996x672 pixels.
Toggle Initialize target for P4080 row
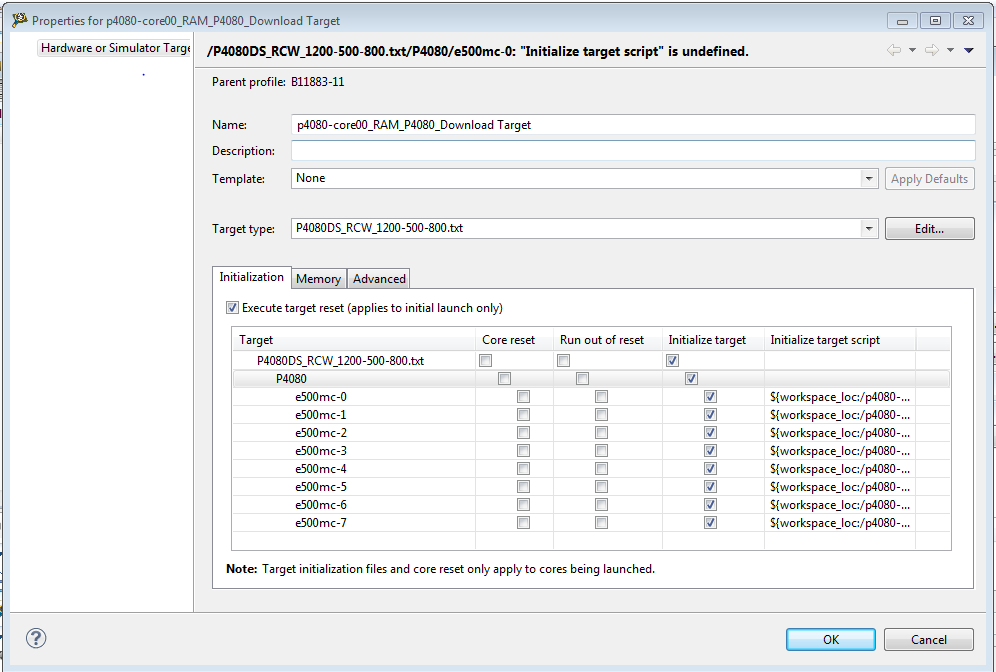pyautogui.click(x=691, y=379)
